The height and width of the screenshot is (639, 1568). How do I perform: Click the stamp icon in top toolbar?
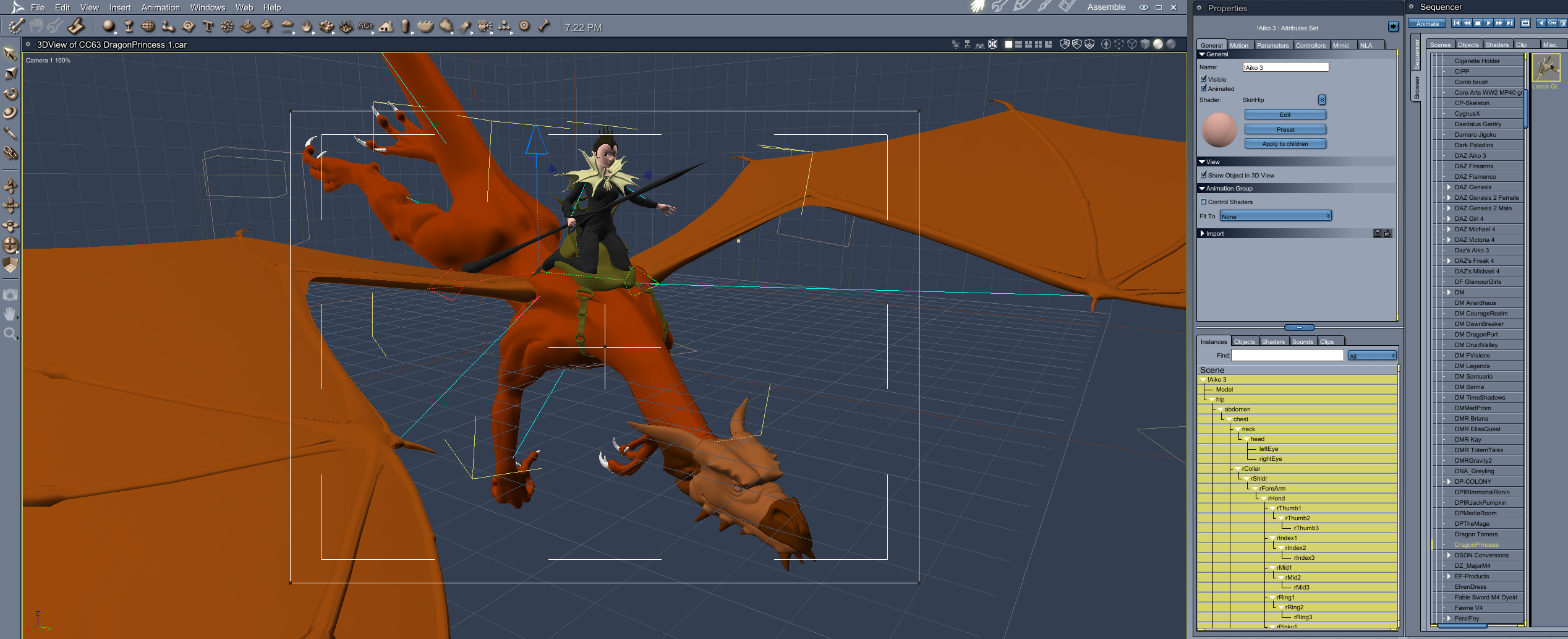point(76,26)
